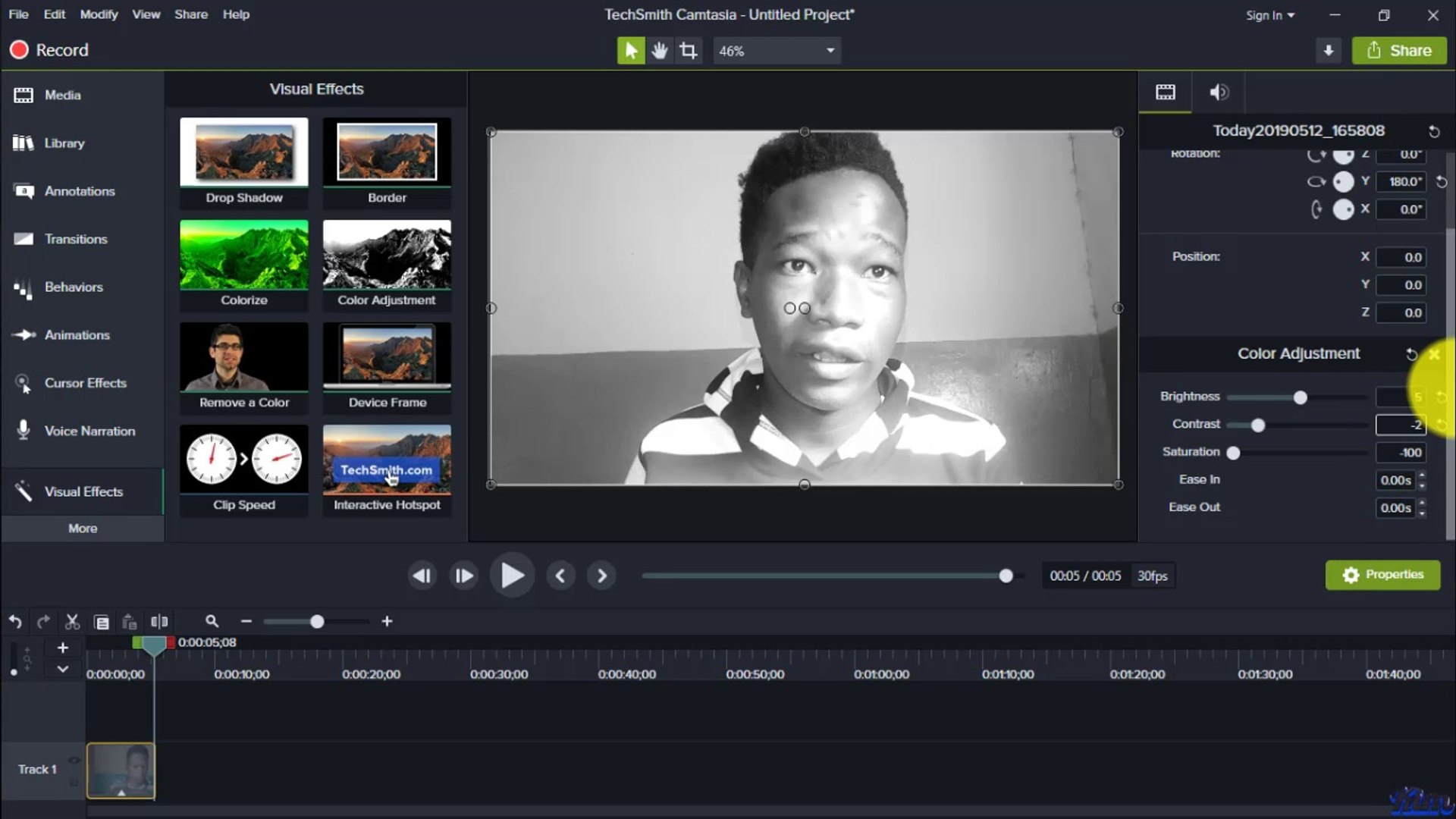Image resolution: width=1456 pixels, height=819 pixels.
Task: Open timeline zoom magnifier icon
Action: click(212, 621)
